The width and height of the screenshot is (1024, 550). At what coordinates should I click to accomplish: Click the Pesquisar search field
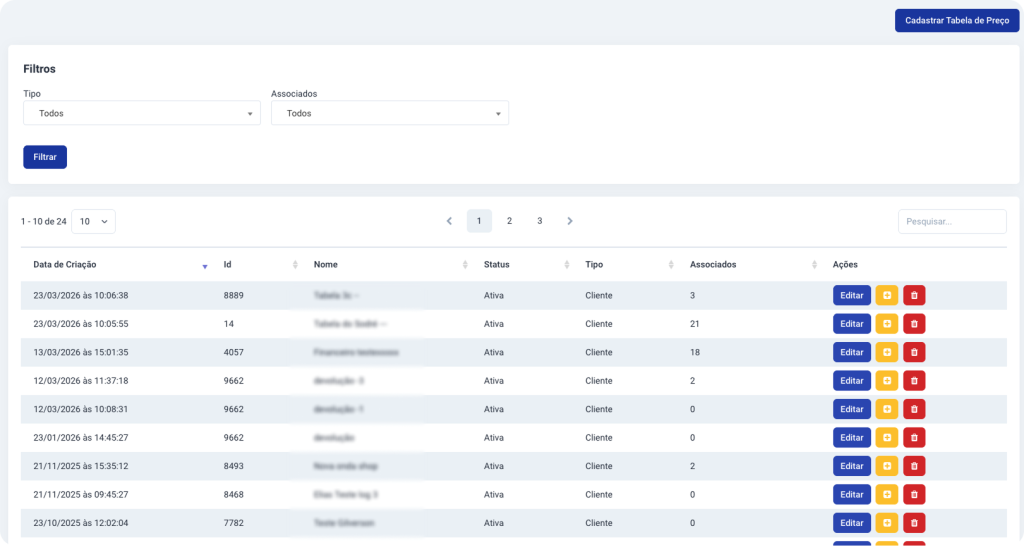tap(951, 221)
